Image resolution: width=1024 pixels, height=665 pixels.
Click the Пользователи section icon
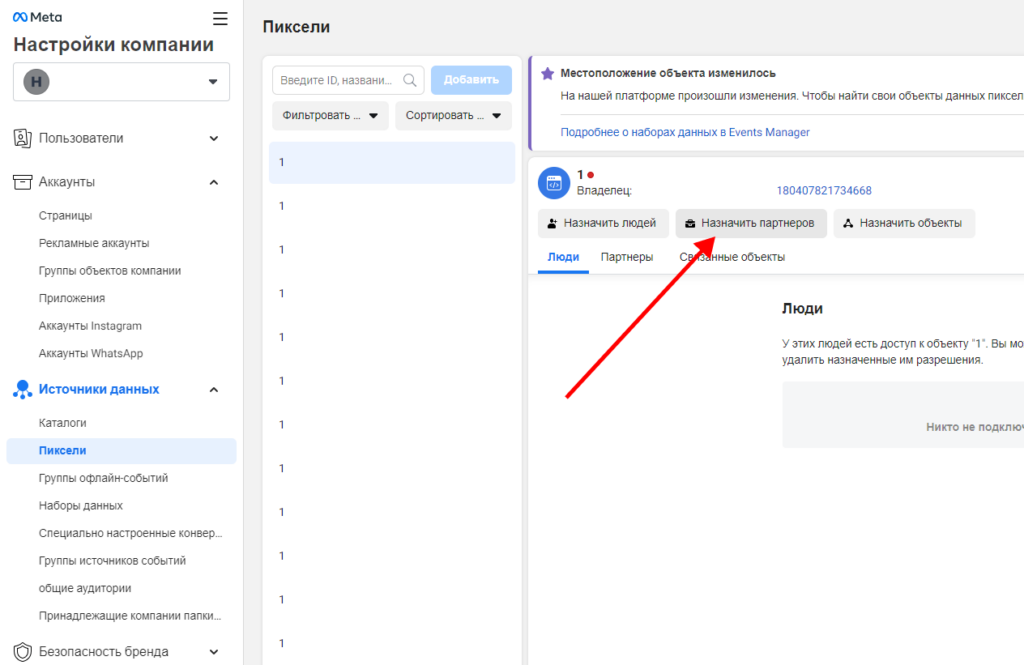pyautogui.click(x=22, y=138)
